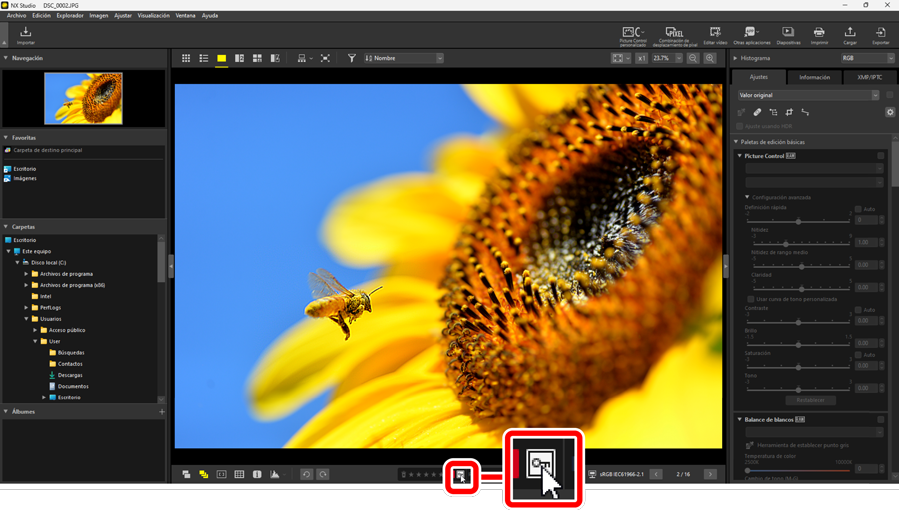Click the Exportar icon
This screenshot has width=899, height=510.
tap(880, 36)
